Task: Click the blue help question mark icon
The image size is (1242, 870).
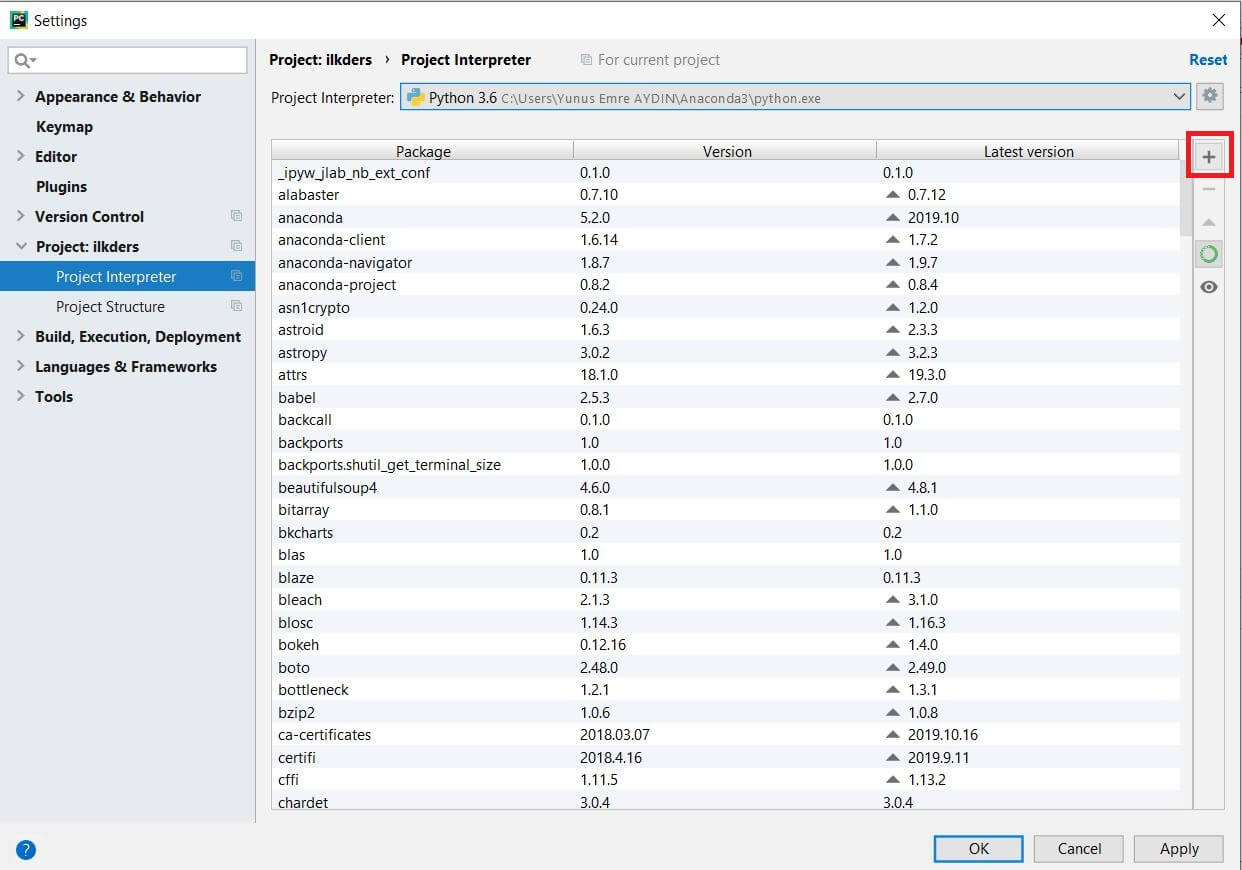Action: click(x=26, y=850)
